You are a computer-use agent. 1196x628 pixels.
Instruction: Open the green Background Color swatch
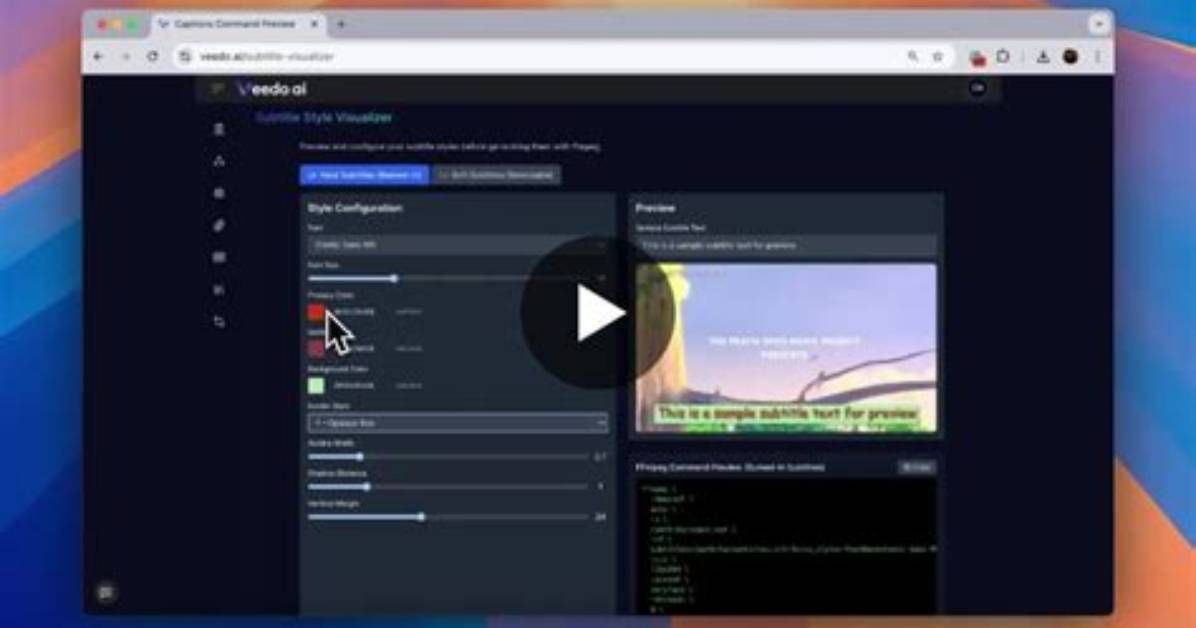coord(316,385)
